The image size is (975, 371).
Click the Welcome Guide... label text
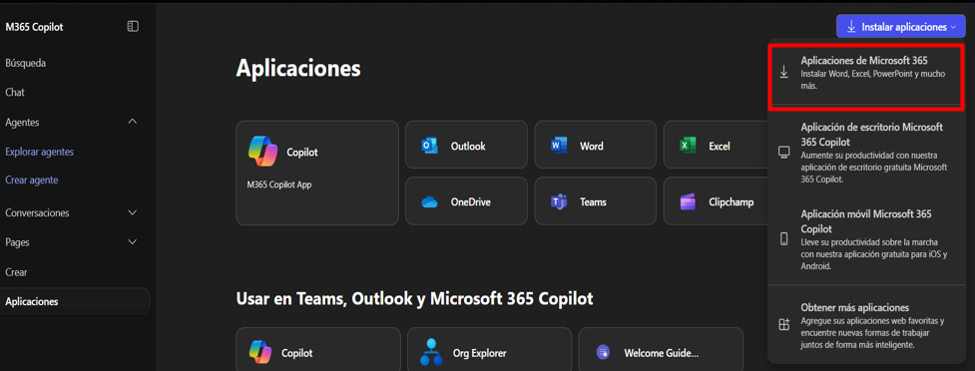(662, 353)
